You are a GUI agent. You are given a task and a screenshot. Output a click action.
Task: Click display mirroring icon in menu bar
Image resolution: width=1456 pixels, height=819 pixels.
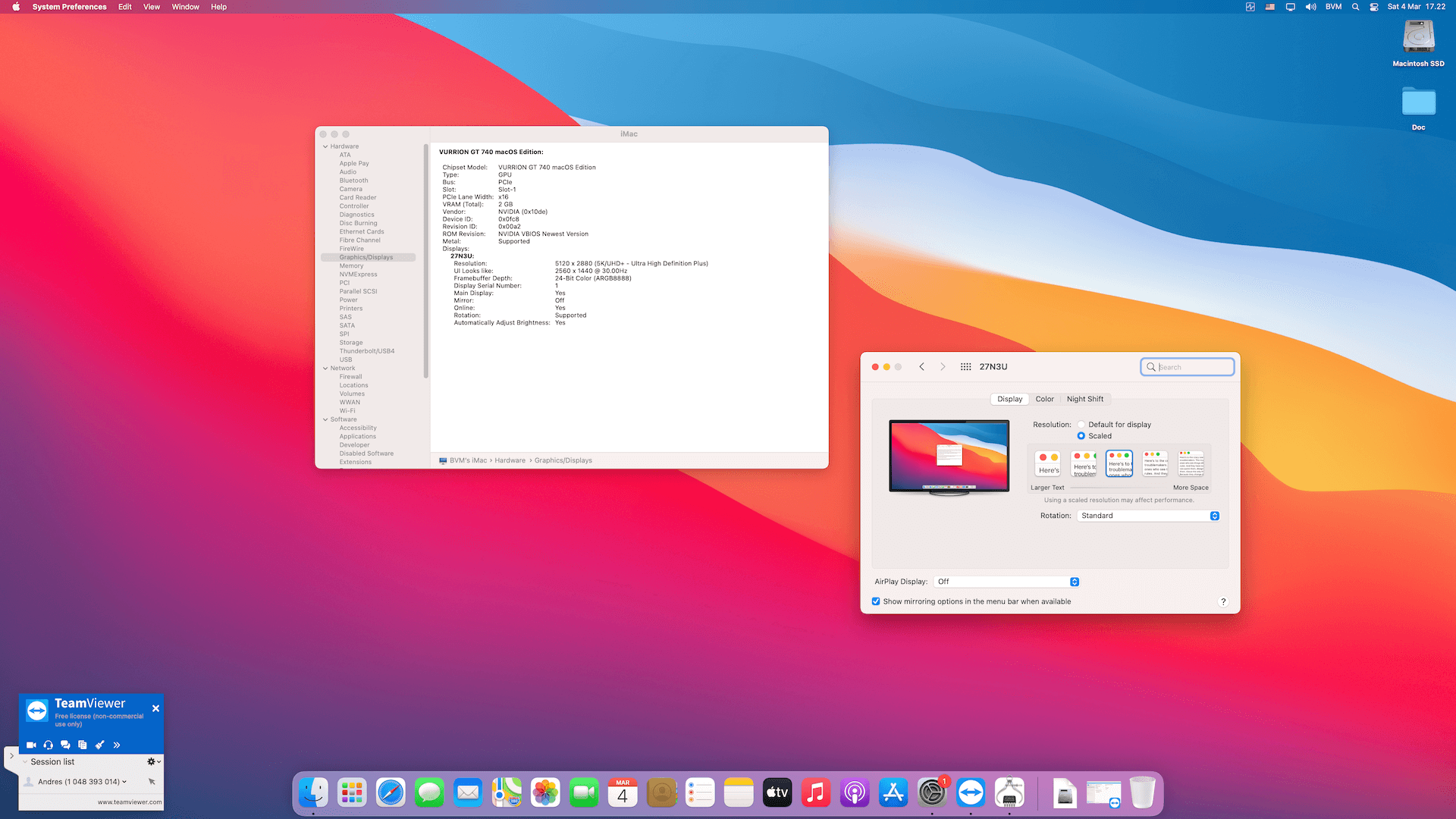(1290, 7)
